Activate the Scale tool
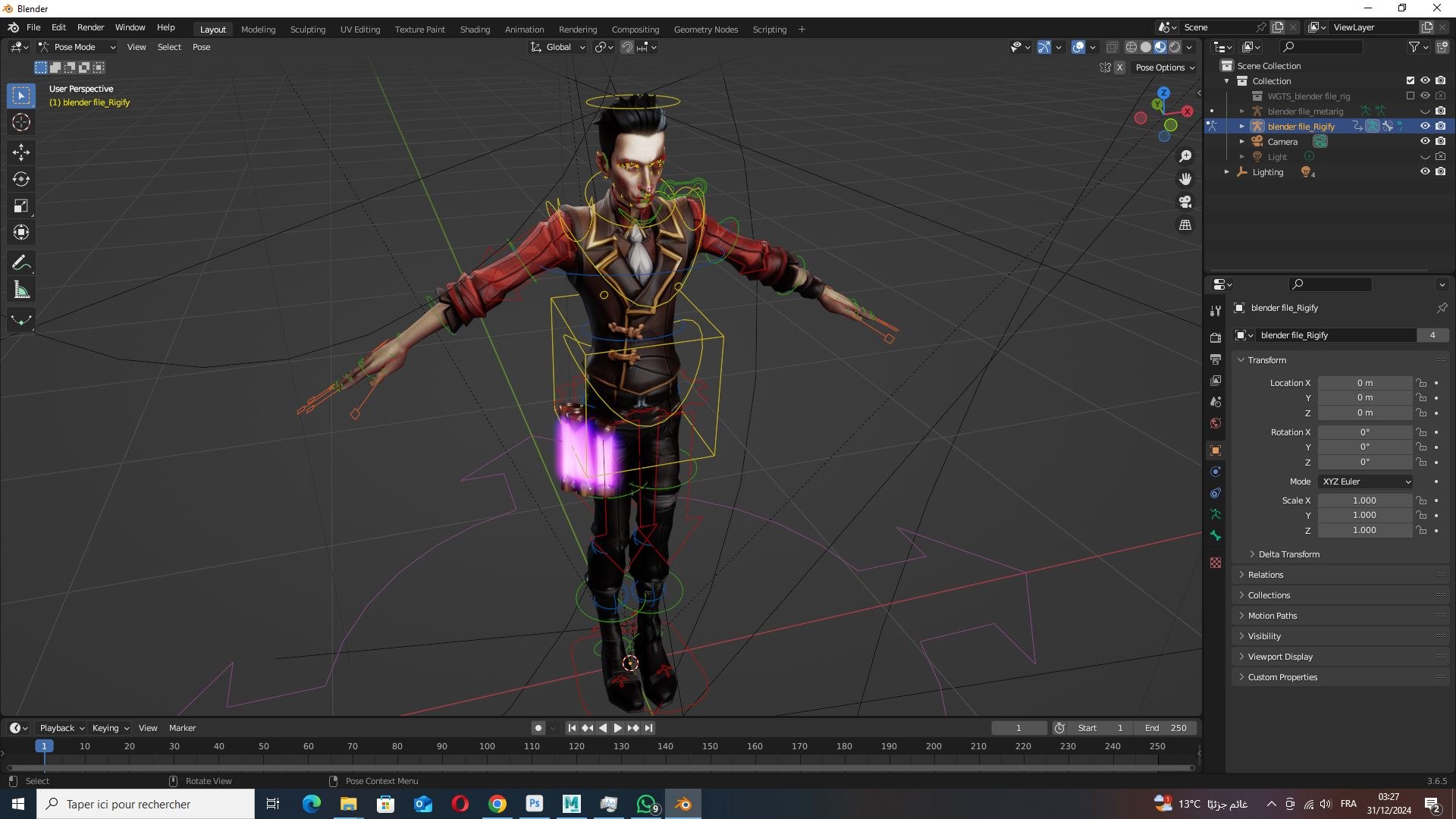This screenshot has width=1456, height=819. [x=21, y=206]
